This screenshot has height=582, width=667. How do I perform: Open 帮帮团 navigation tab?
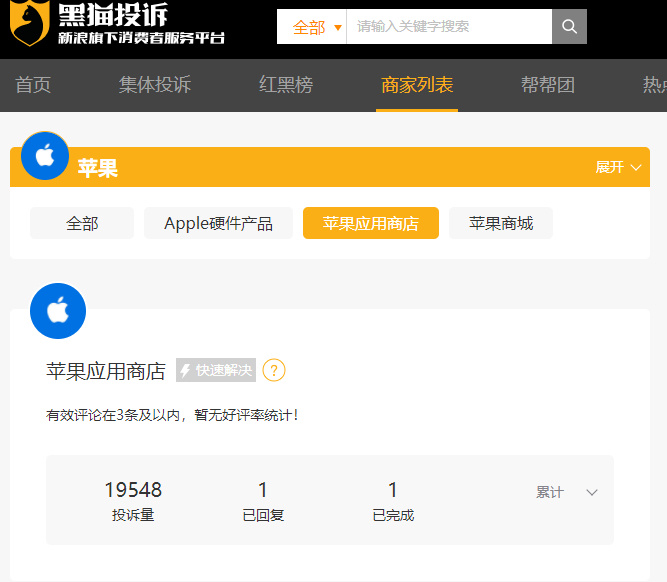(x=548, y=85)
